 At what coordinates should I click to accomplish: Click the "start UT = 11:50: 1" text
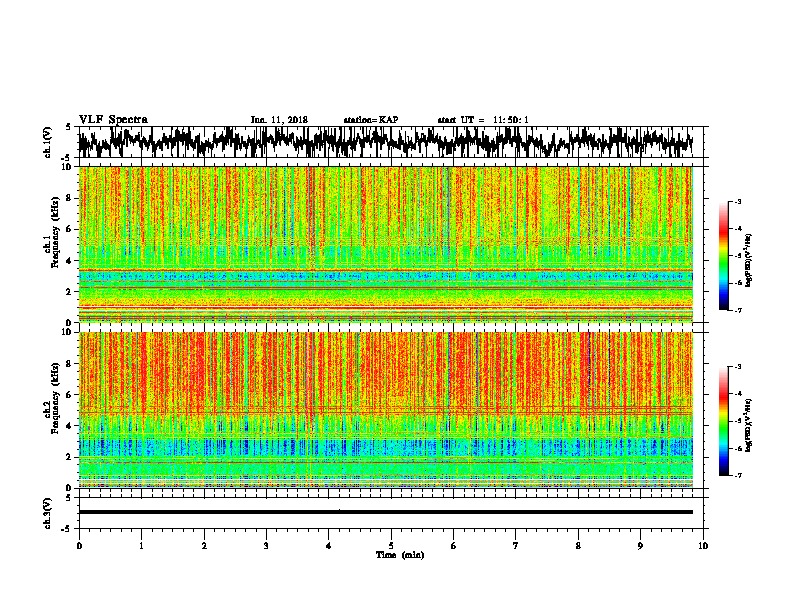[483, 120]
